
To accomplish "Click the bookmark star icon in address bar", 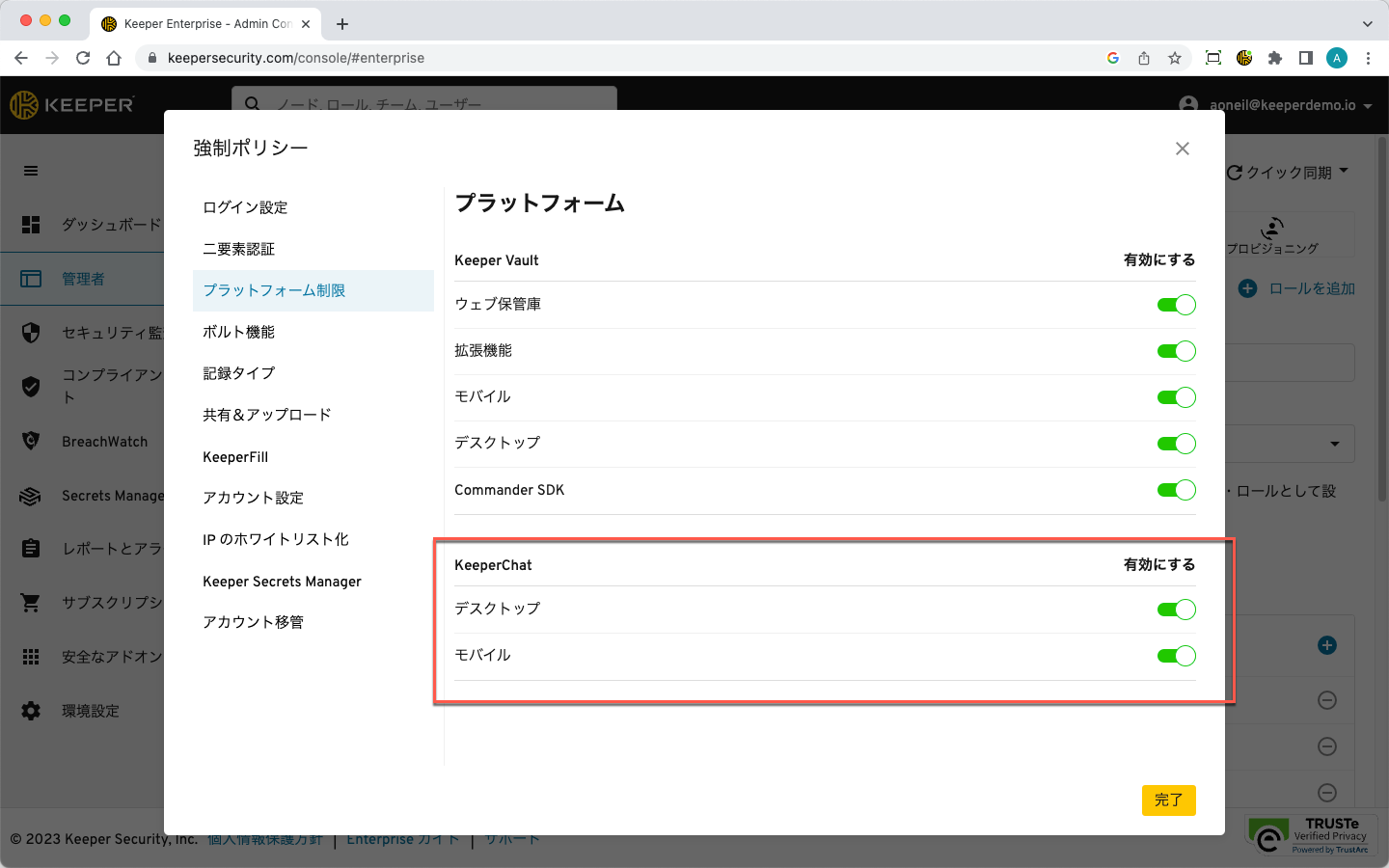I will click(x=1175, y=58).
